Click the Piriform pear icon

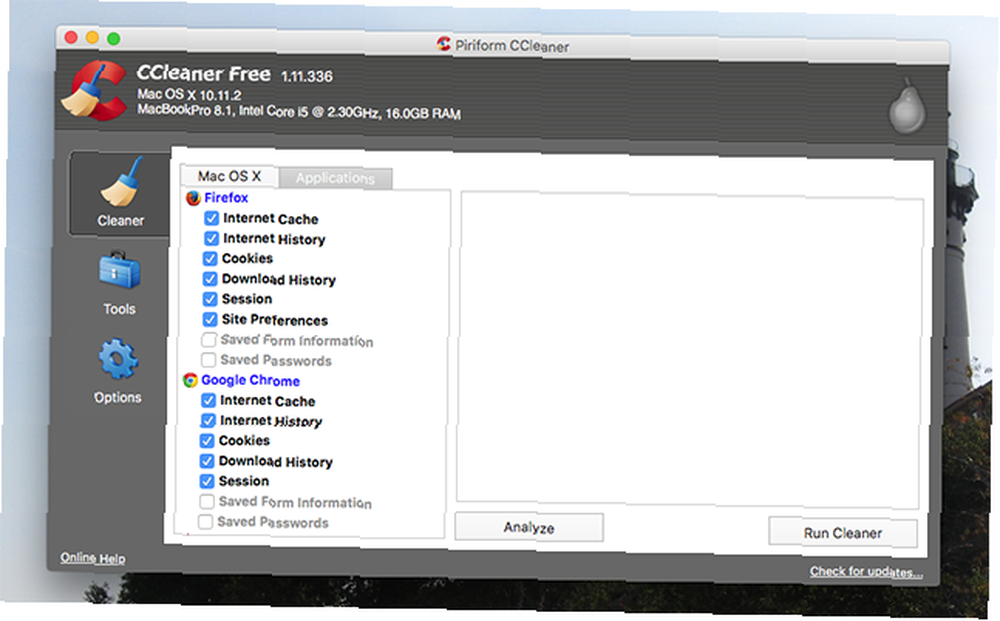coord(907,106)
